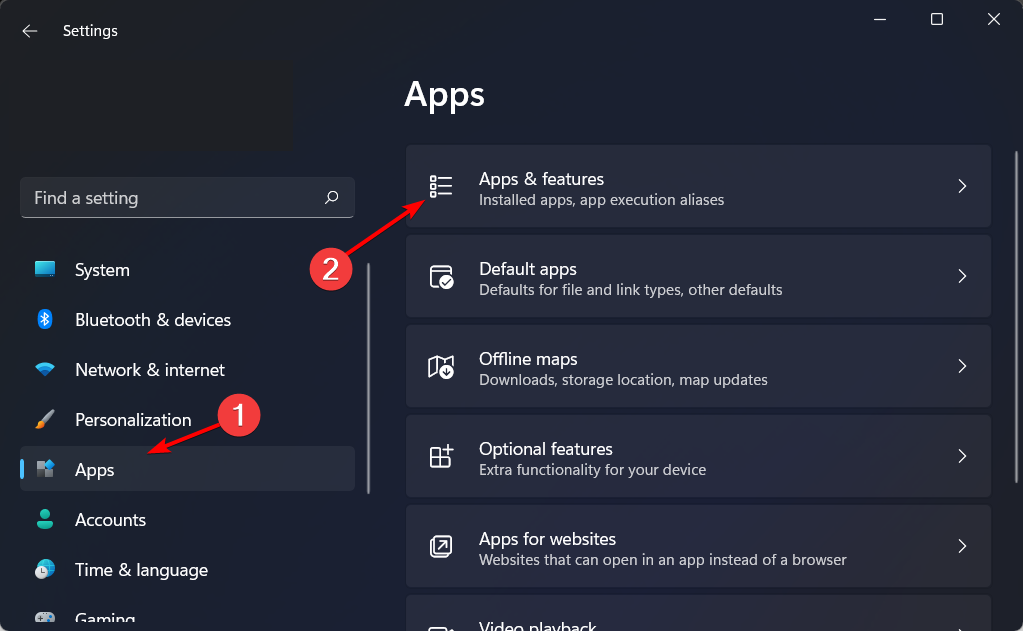Viewport: 1023px width, 631px height.
Task: Click the search magnifier in Find a setting
Action: point(331,197)
